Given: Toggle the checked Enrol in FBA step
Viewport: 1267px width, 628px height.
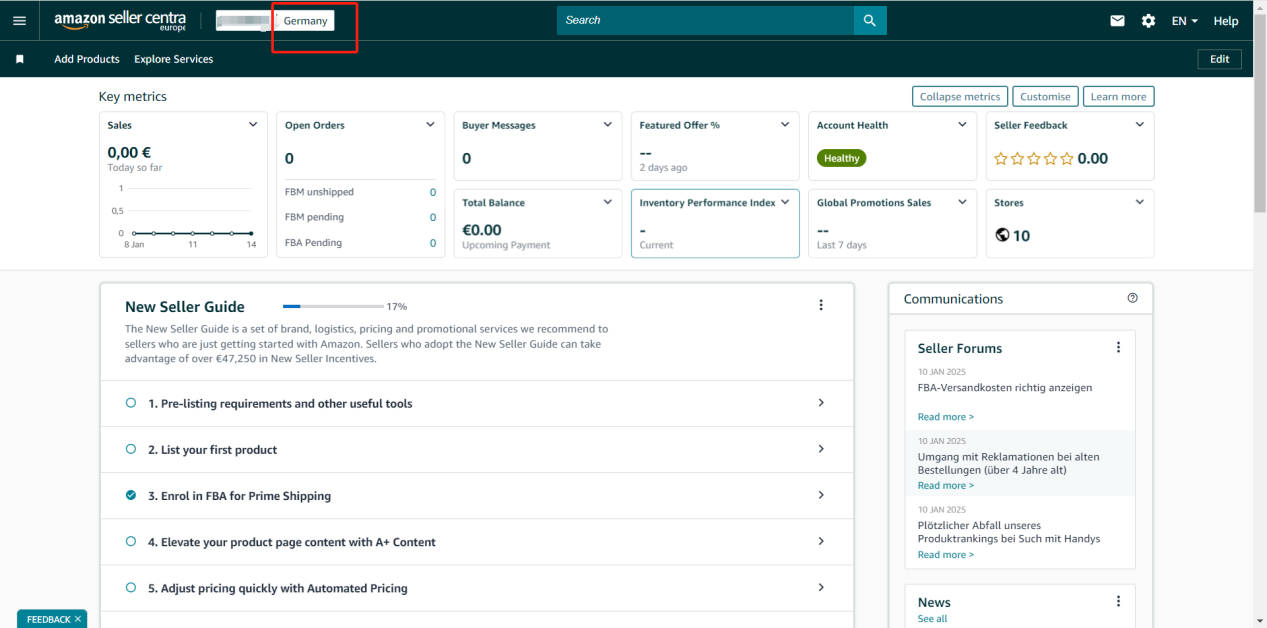Looking at the screenshot, I should click(131, 496).
